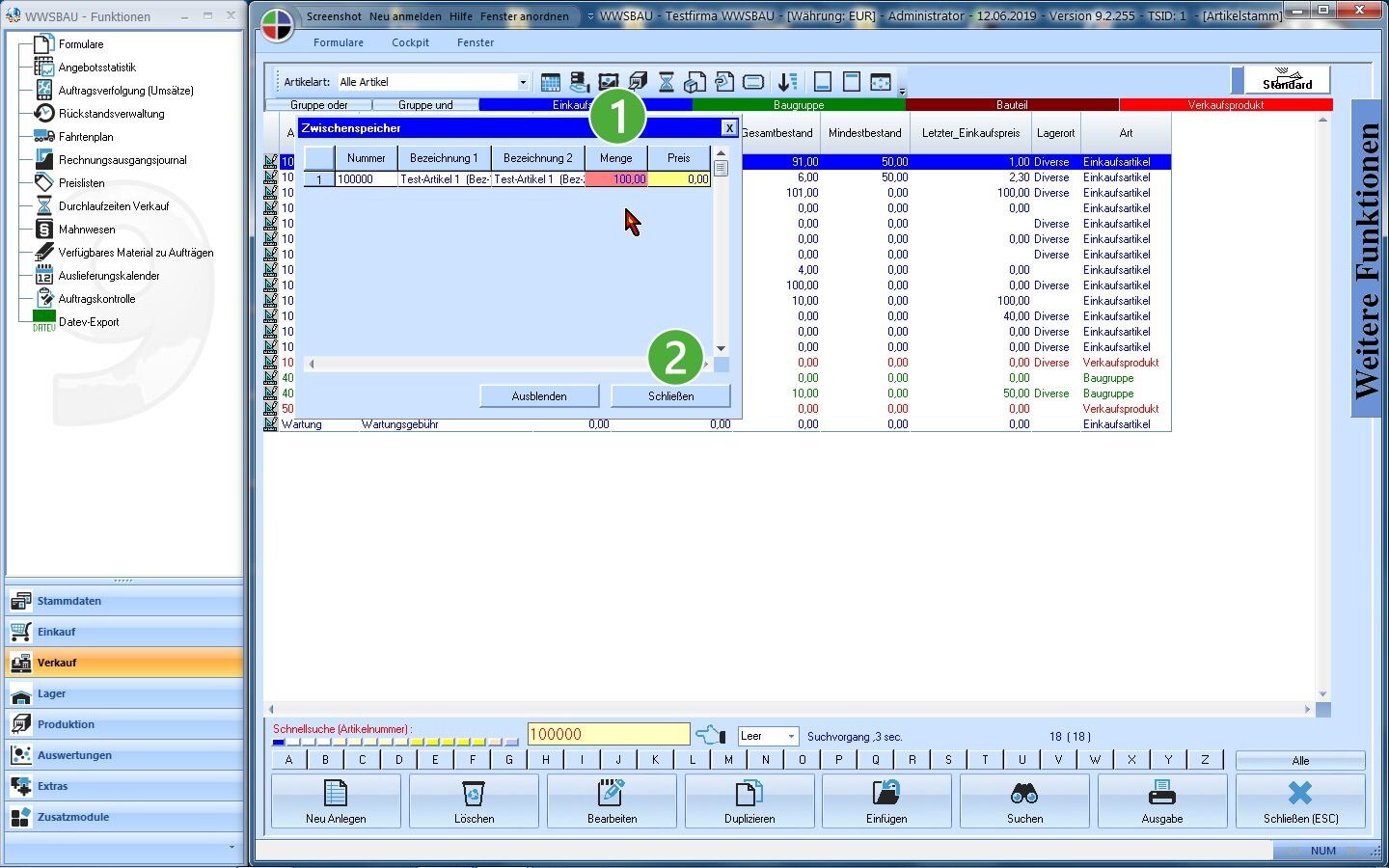Screen dimensions: 1389x868
Task: Click the Duplizieren pages button
Action: click(749, 801)
